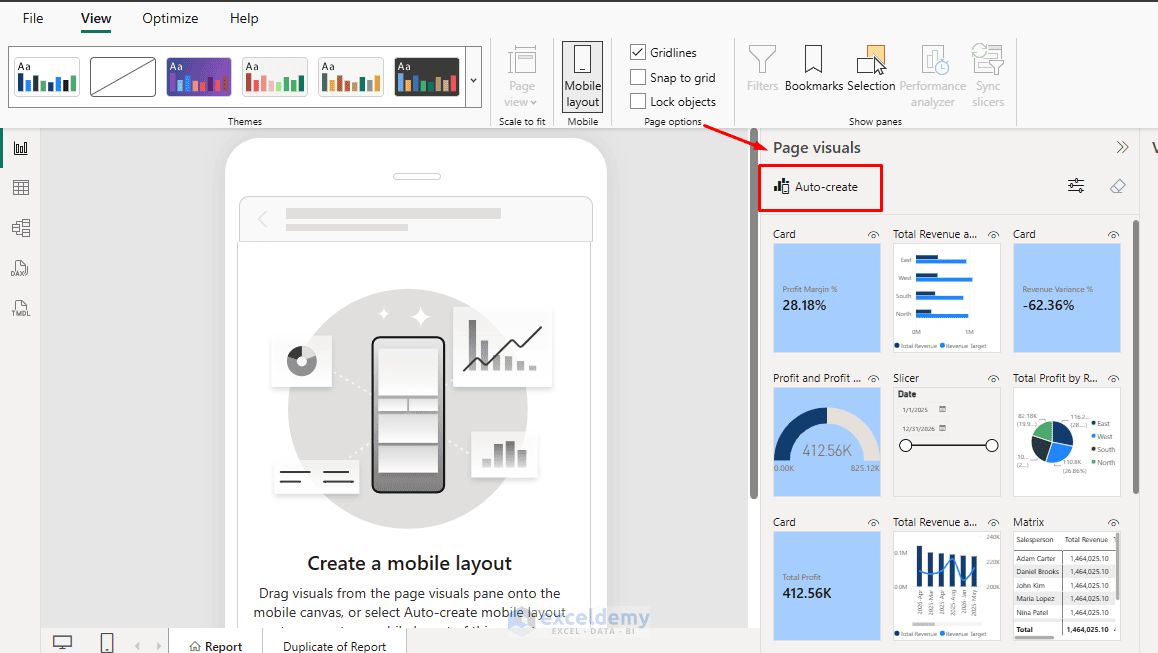Toggle visibility of Total Profit by R... pie

1113,378
